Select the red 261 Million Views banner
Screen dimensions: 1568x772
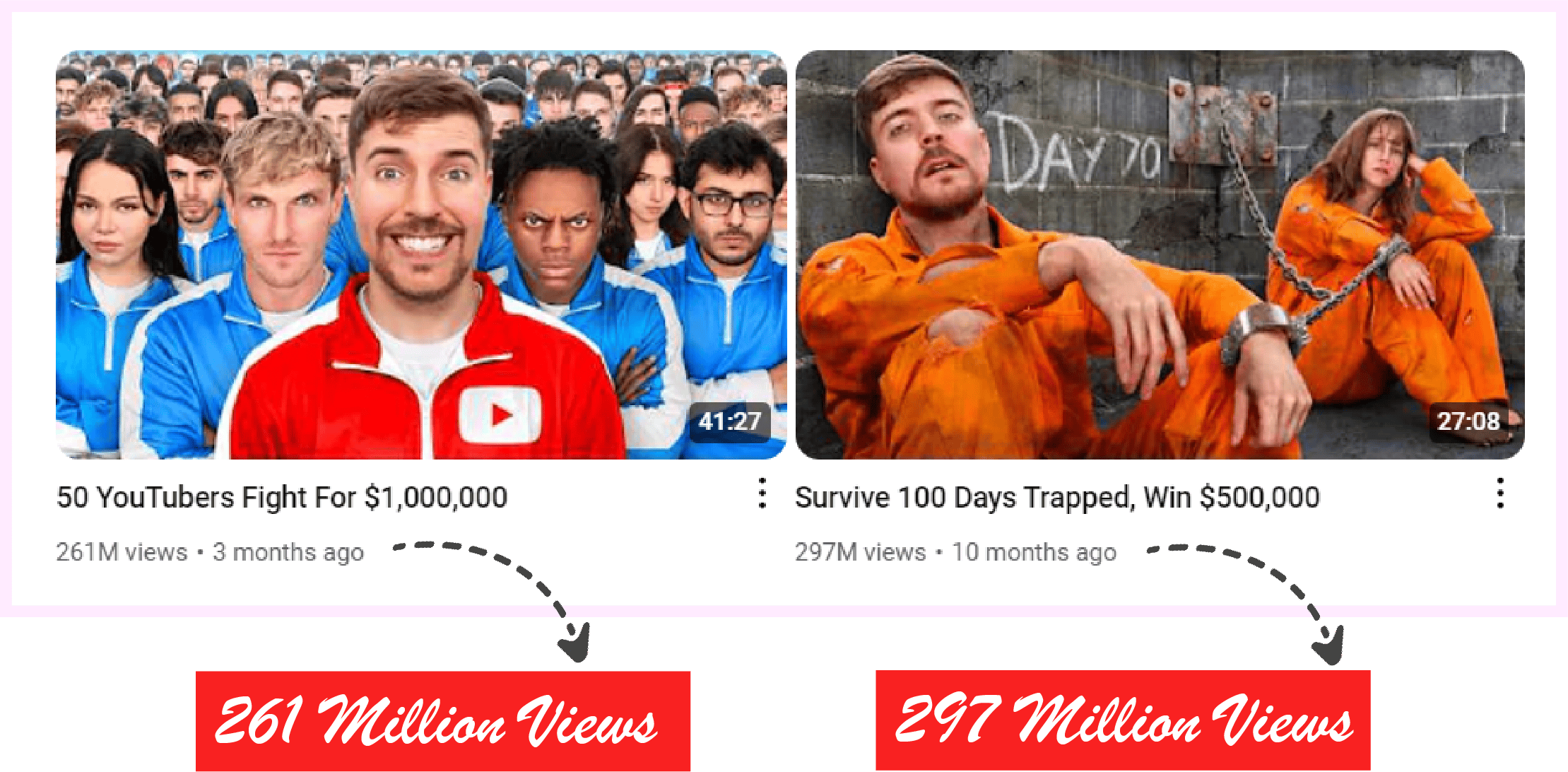pyautogui.click(x=443, y=720)
